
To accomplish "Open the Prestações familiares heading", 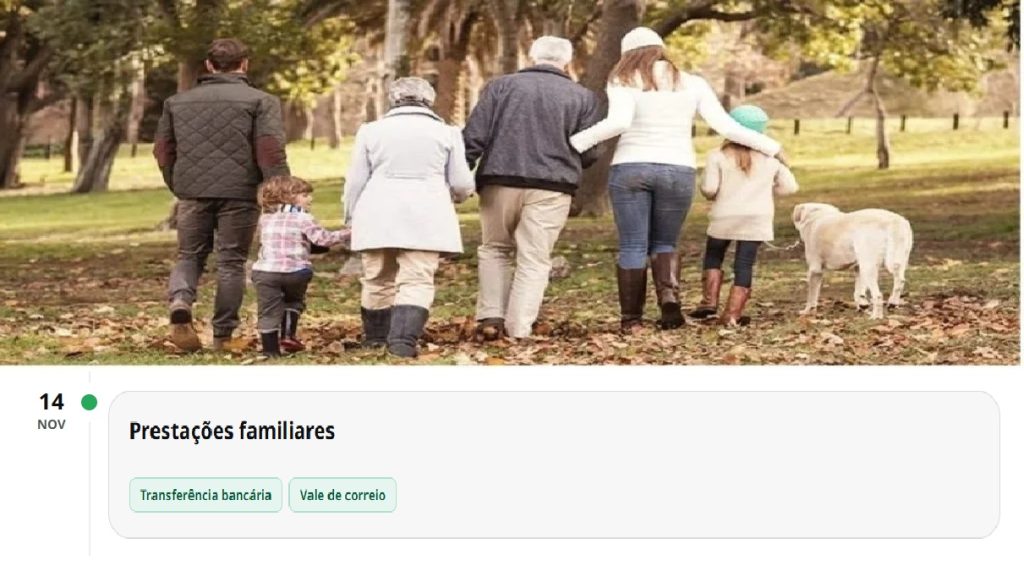I will [x=232, y=431].
